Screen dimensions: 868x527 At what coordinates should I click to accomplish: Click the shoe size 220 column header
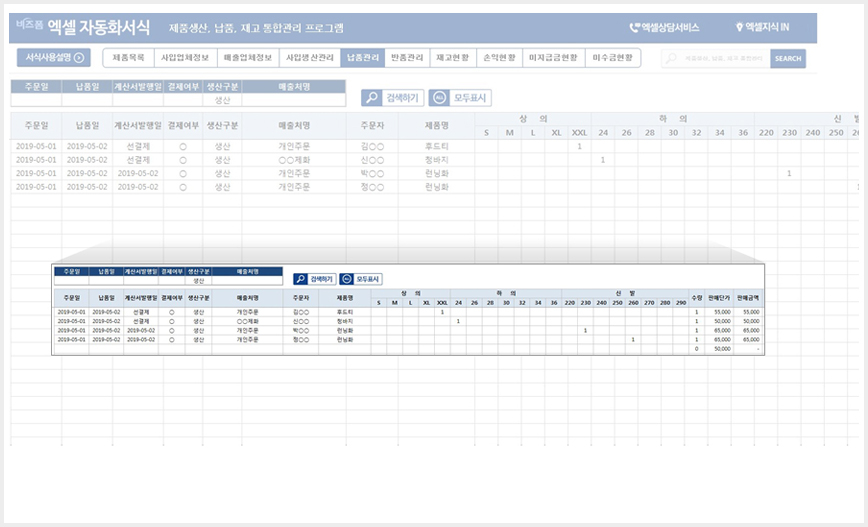click(766, 133)
